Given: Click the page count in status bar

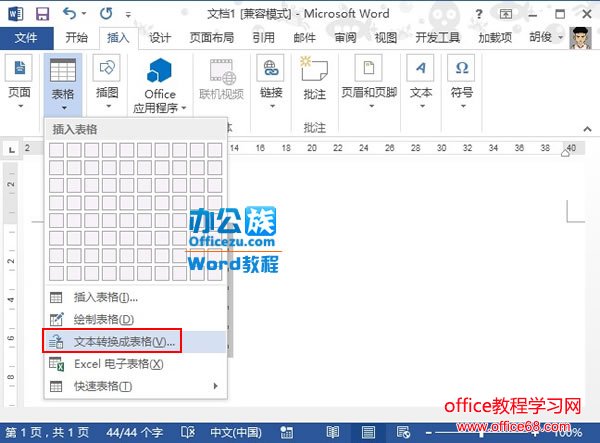Looking at the screenshot, I should [48, 433].
